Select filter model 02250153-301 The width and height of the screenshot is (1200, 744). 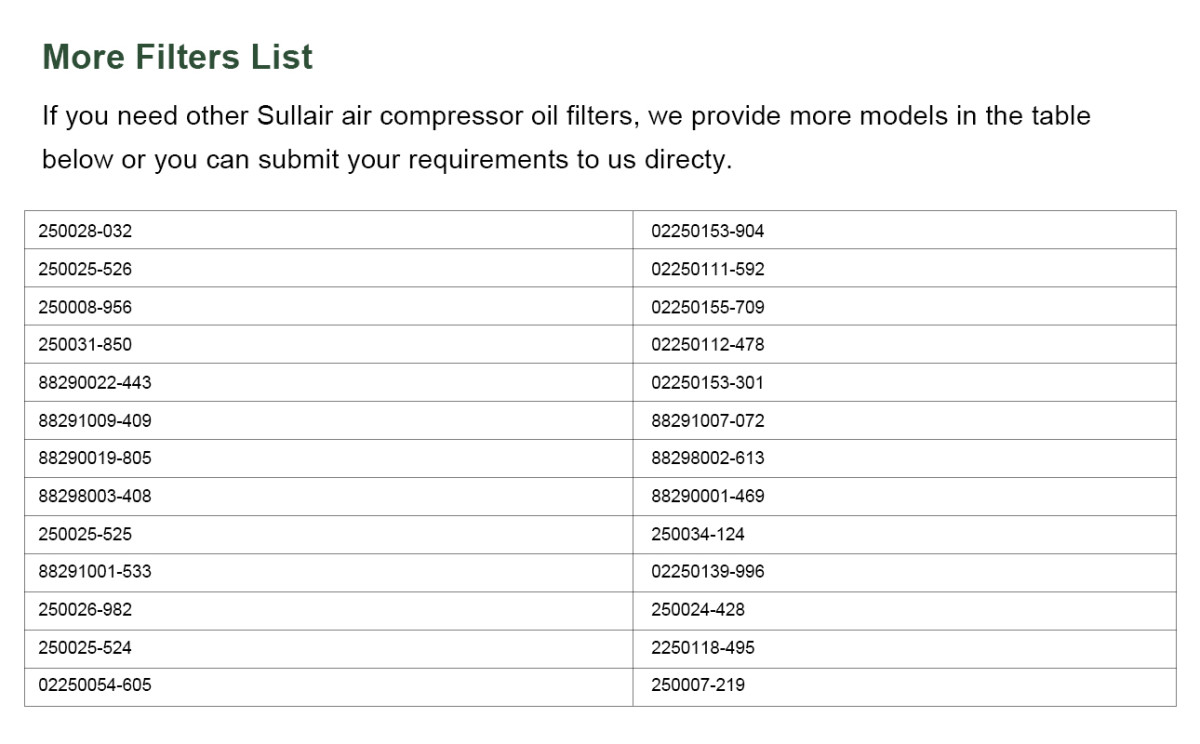point(707,382)
